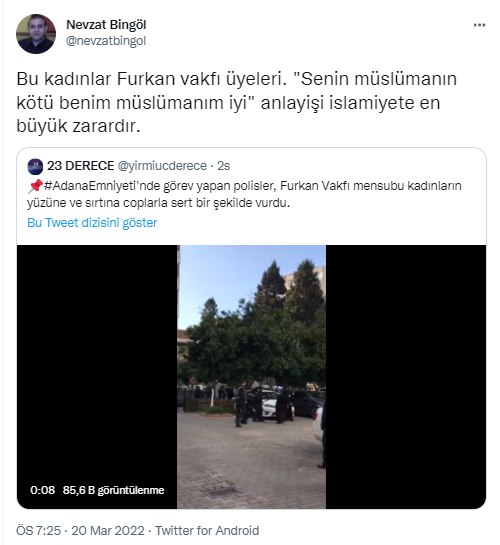Play the embedded video
This screenshot has width=500, height=545.
click(252, 377)
